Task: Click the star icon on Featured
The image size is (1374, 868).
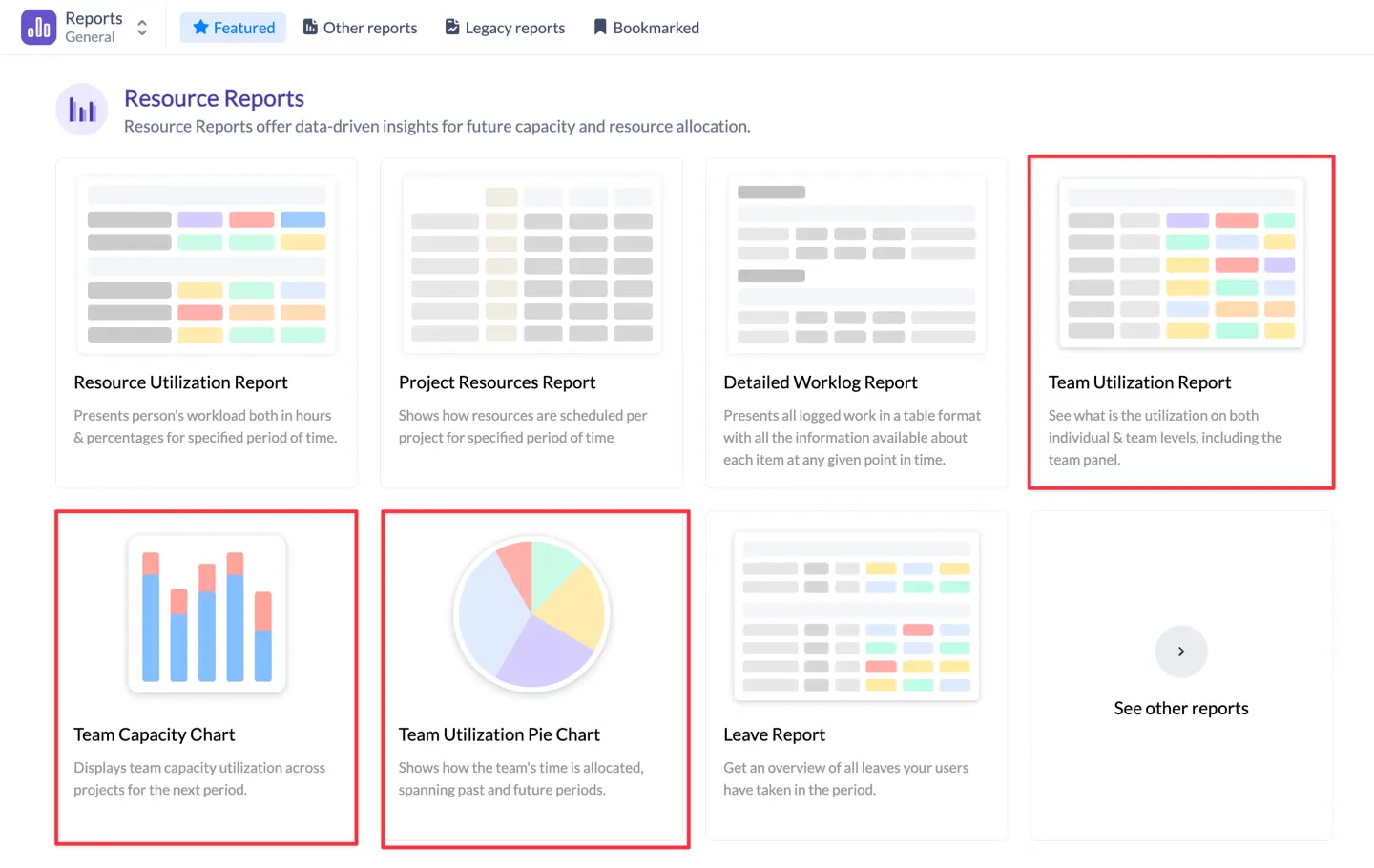Action: [200, 28]
